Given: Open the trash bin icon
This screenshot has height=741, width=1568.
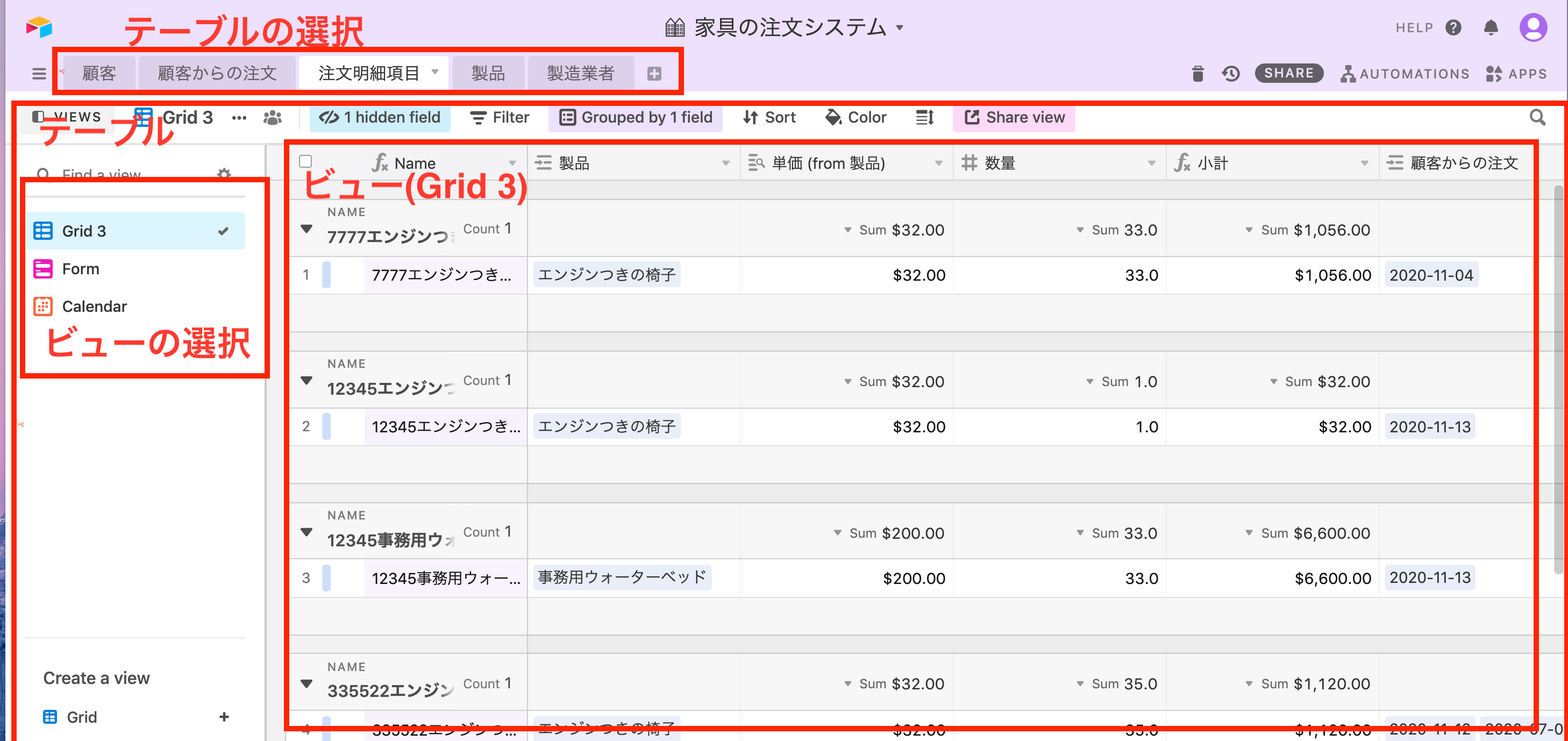Looking at the screenshot, I should pos(1198,74).
